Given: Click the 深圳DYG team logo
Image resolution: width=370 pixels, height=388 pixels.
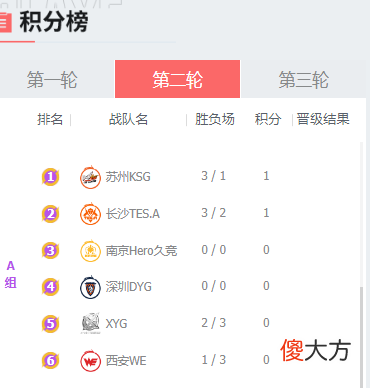Looking at the screenshot, I should pyautogui.click(x=90, y=287).
